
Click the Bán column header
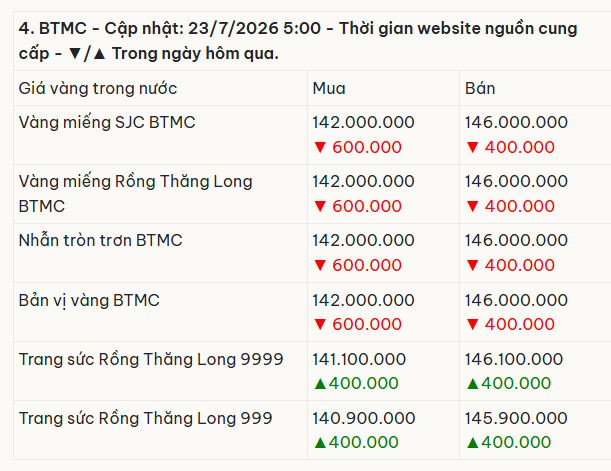480,88
